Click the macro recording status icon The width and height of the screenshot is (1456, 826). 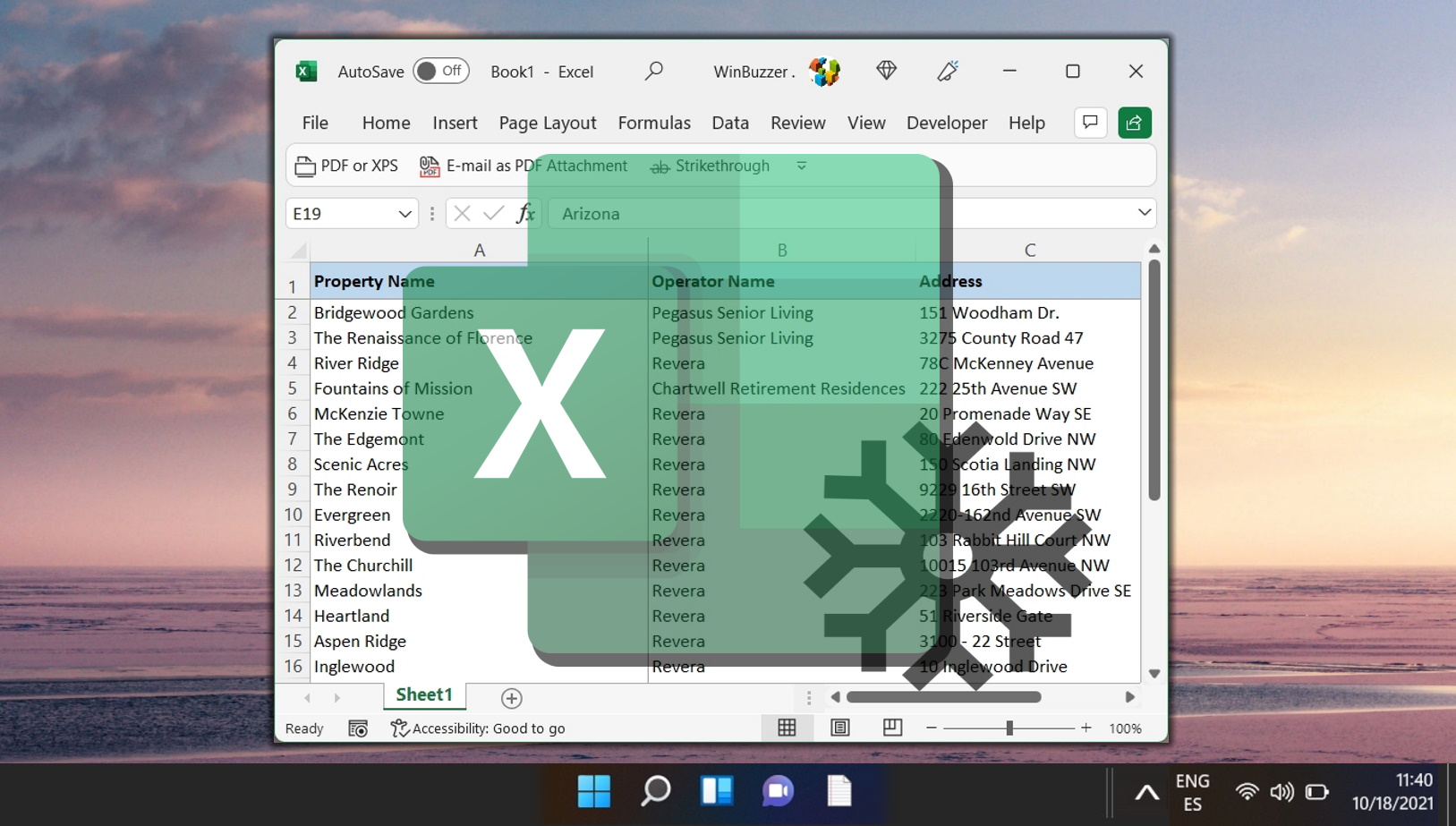click(358, 728)
